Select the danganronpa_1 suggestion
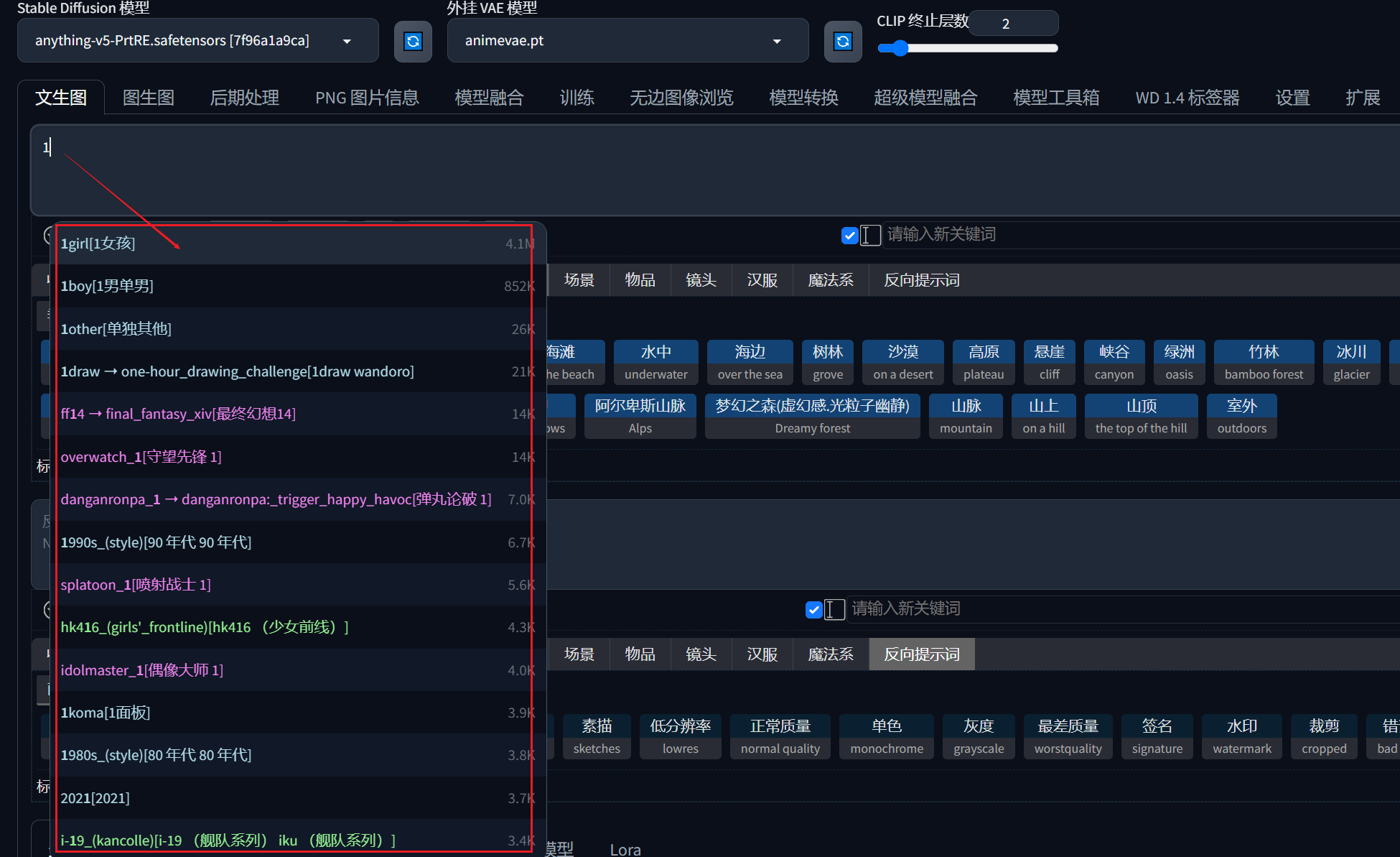 pos(298,499)
